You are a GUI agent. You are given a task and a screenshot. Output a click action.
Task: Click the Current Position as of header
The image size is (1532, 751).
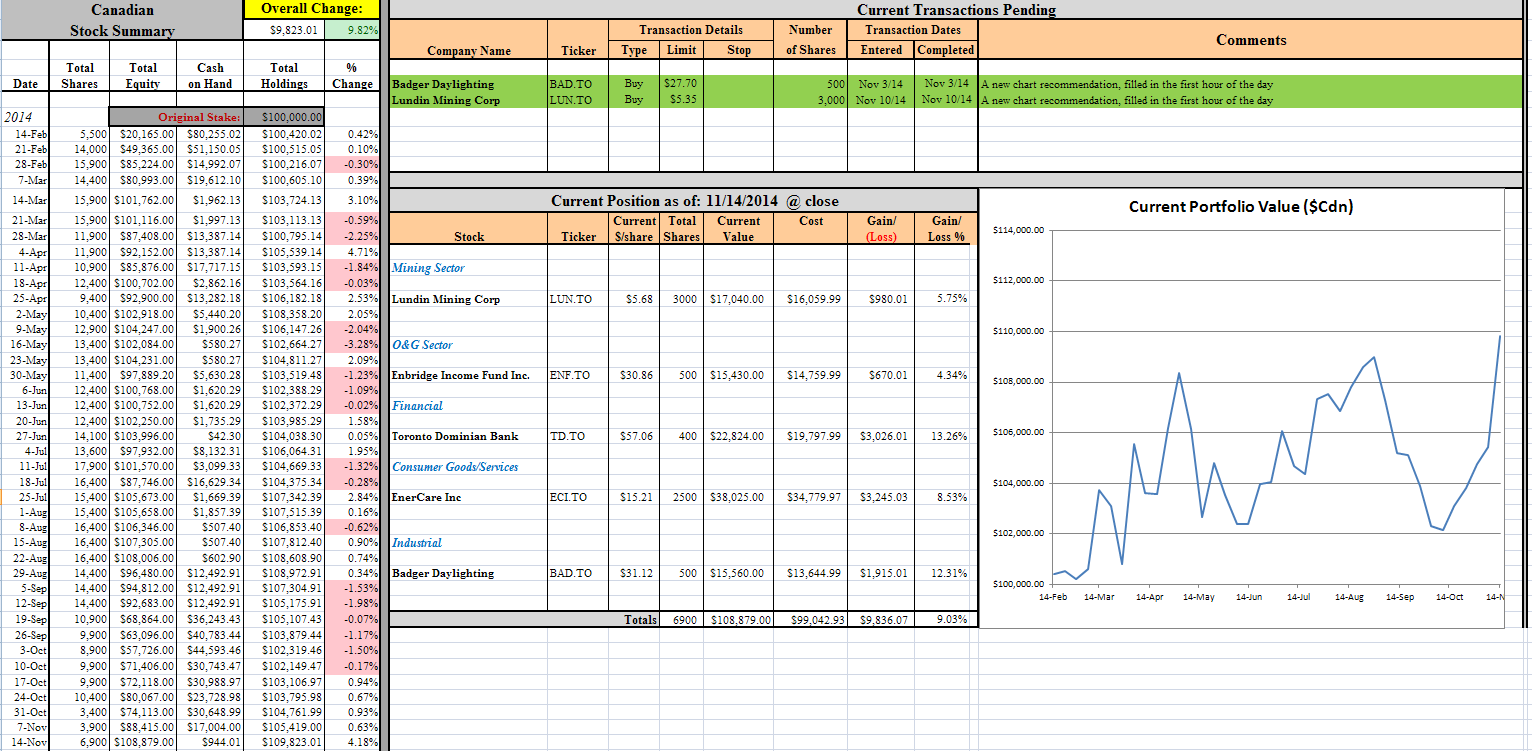(x=695, y=201)
